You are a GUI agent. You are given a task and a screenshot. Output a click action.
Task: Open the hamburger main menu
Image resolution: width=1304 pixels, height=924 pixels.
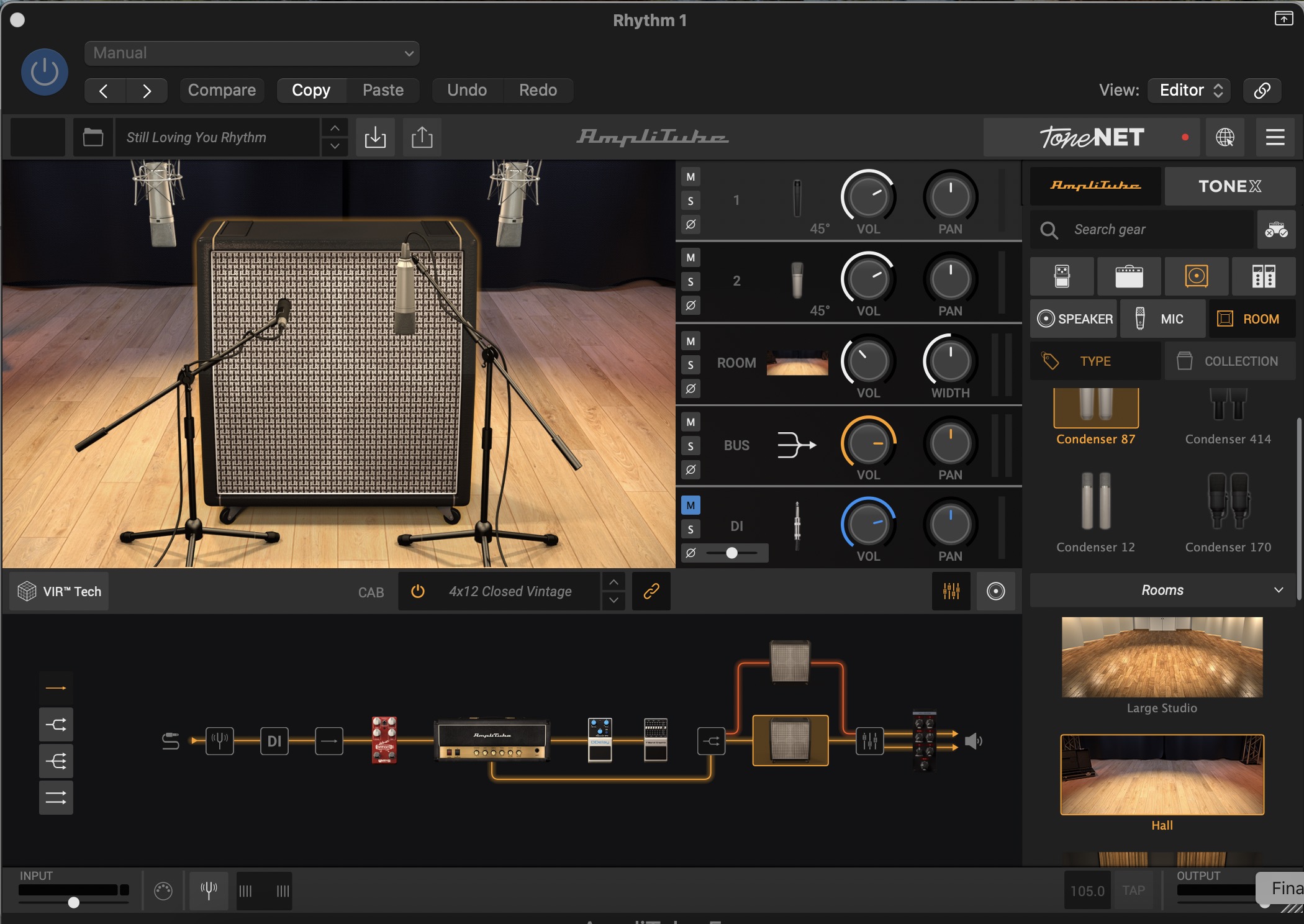point(1275,137)
